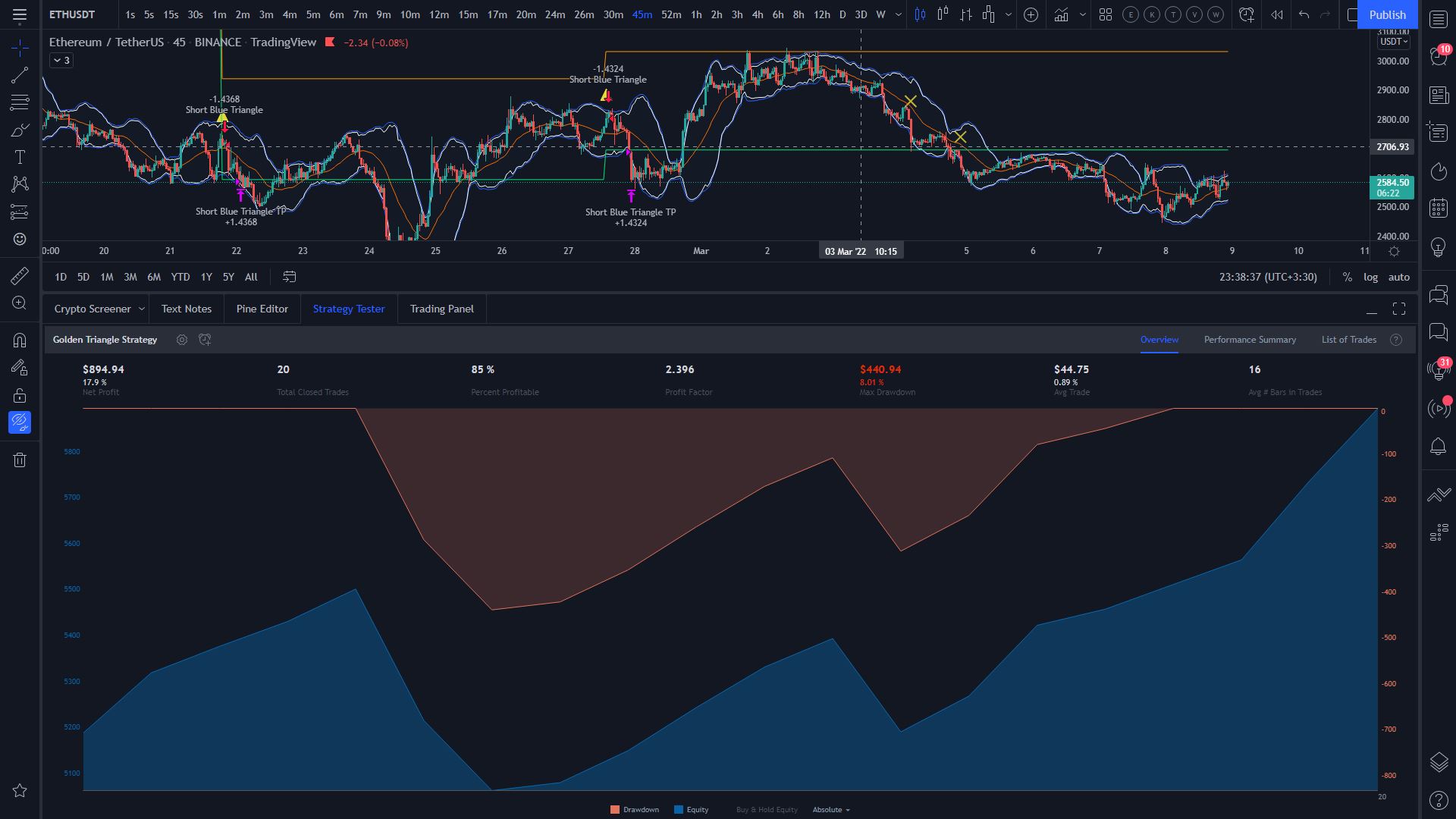The width and height of the screenshot is (1456, 819).
Task: Click the Replay rewind icon
Action: (1277, 14)
